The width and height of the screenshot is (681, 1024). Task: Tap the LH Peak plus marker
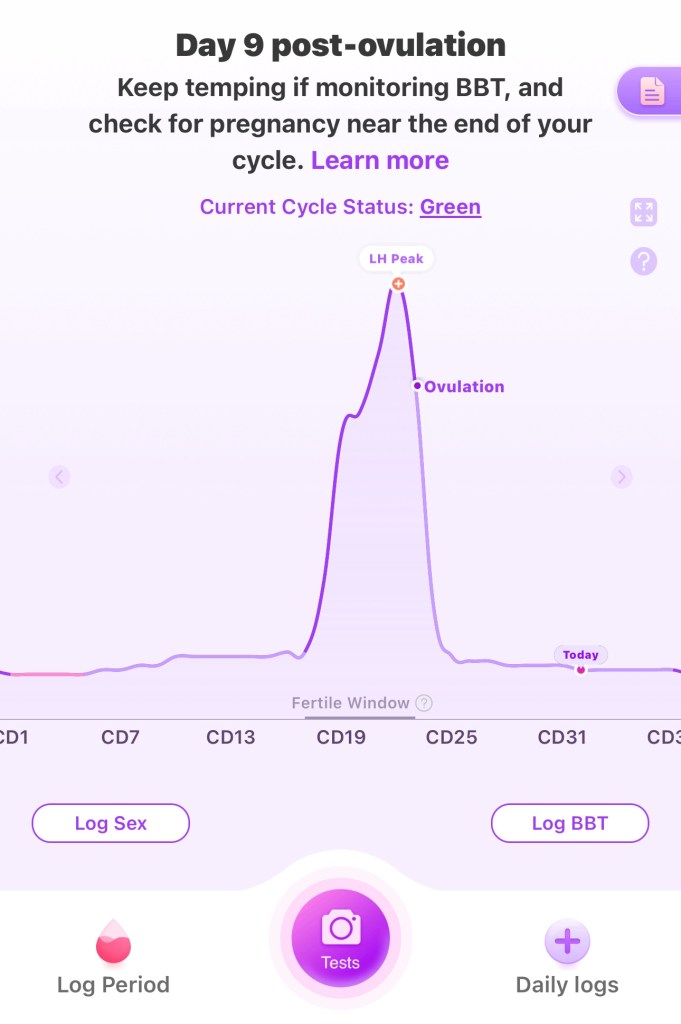pos(398,284)
